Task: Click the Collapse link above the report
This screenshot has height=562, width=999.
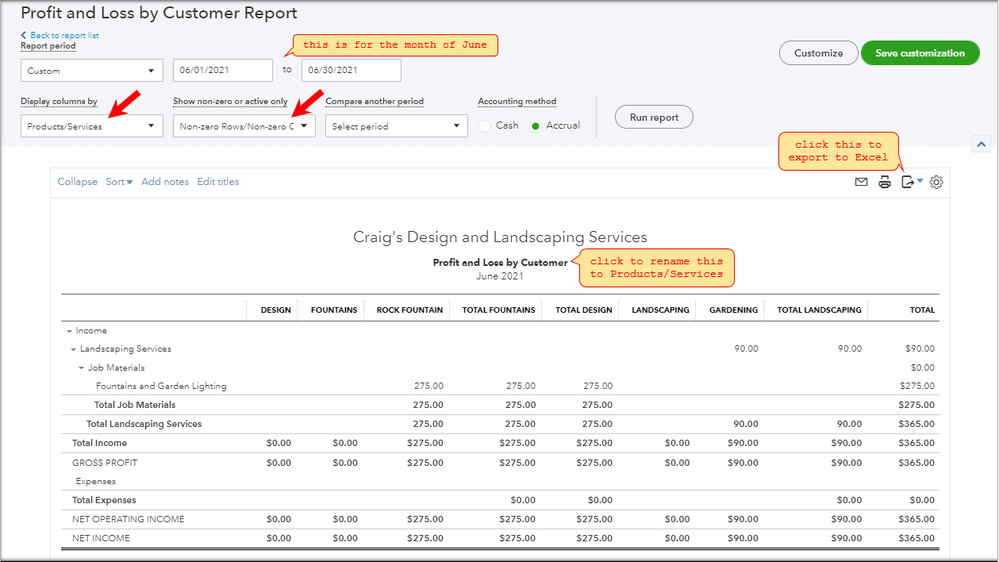Action: (x=77, y=182)
